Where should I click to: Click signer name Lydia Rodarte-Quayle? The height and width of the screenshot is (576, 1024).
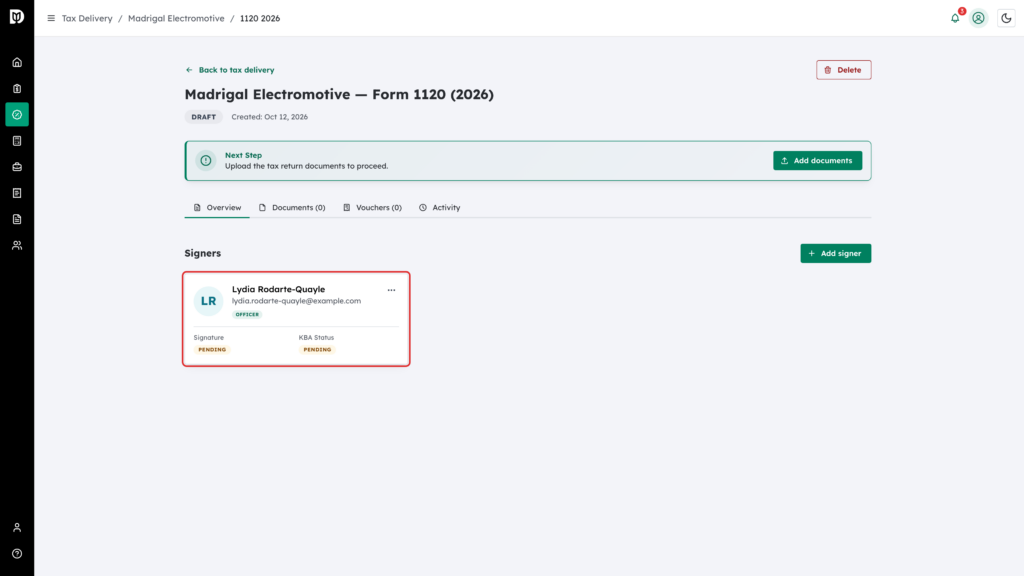278,289
